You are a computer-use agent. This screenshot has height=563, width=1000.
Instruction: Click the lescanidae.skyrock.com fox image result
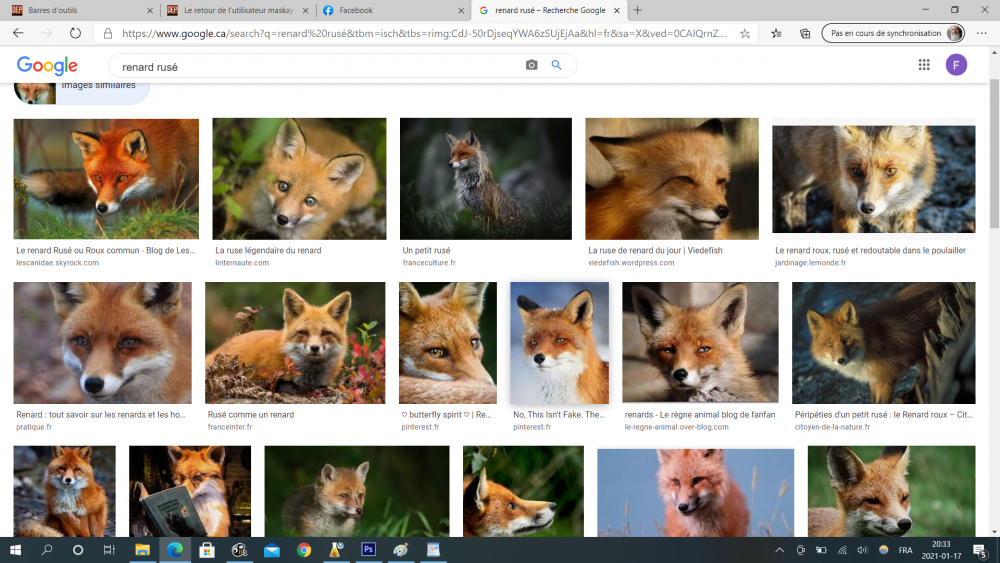pyautogui.click(x=106, y=179)
